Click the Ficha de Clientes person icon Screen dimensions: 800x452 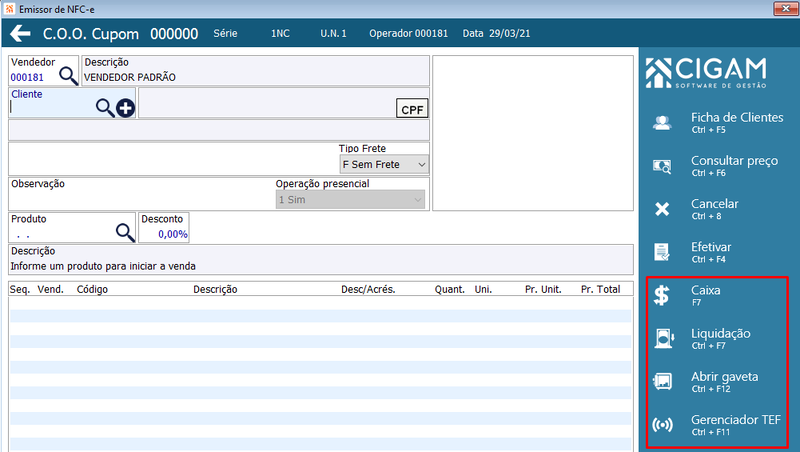point(662,123)
